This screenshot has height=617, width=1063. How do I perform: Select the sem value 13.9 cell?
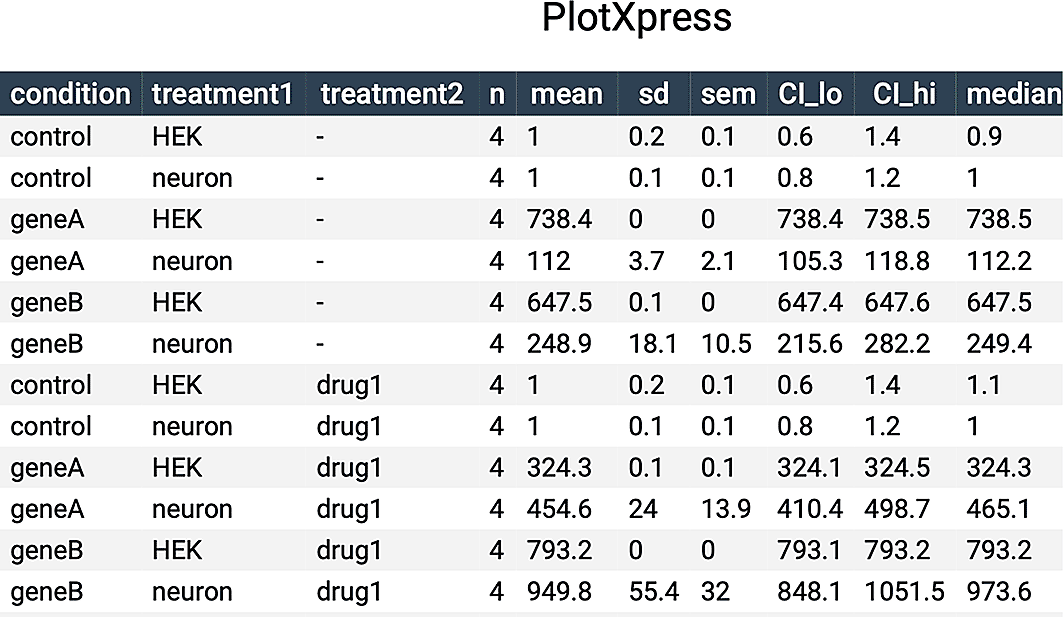[x=725, y=509]
